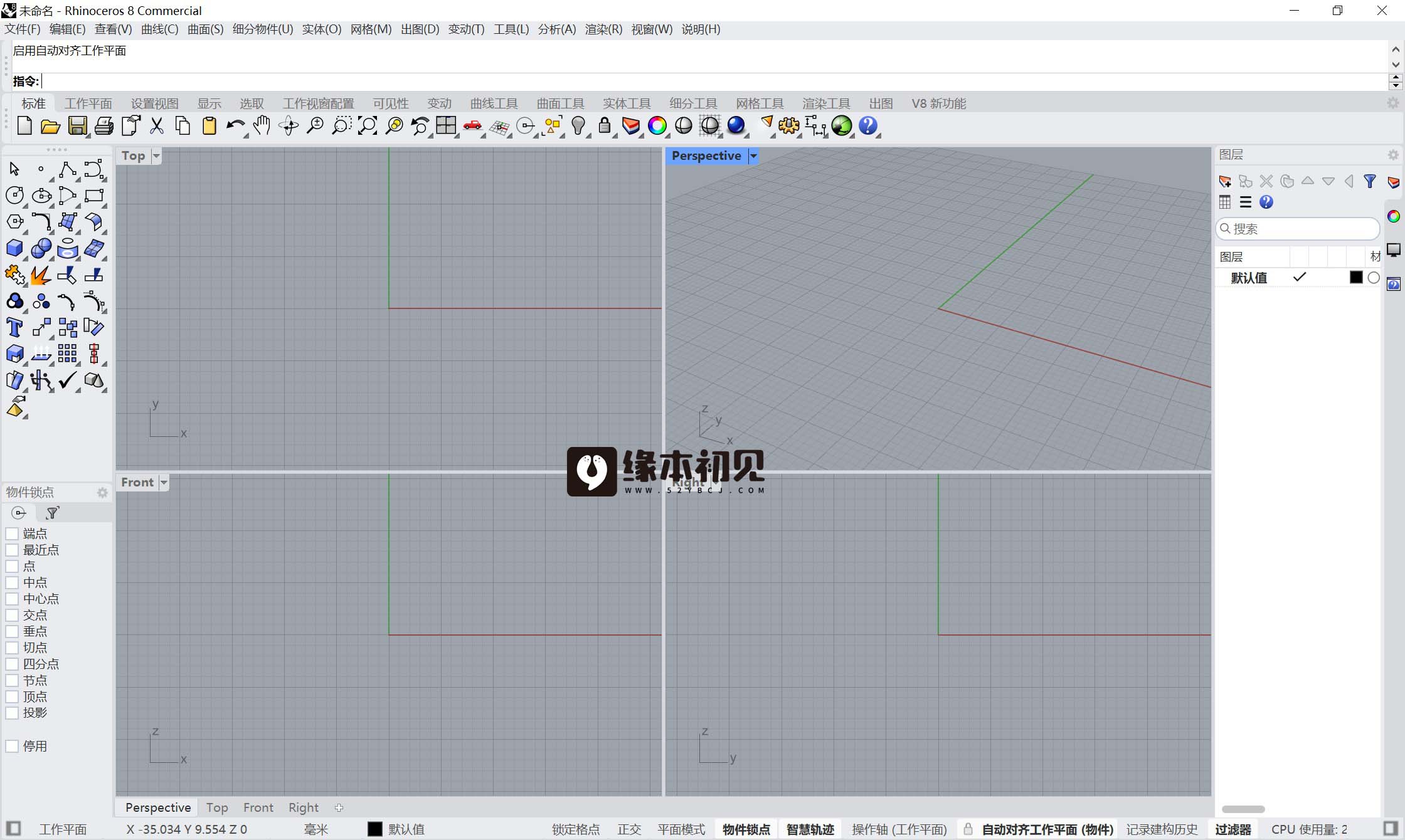The image size is (1405, 840).
Task: Toggle 物件锁点 in the status bar
Action: pyautogui.click(x=746, y=829)
